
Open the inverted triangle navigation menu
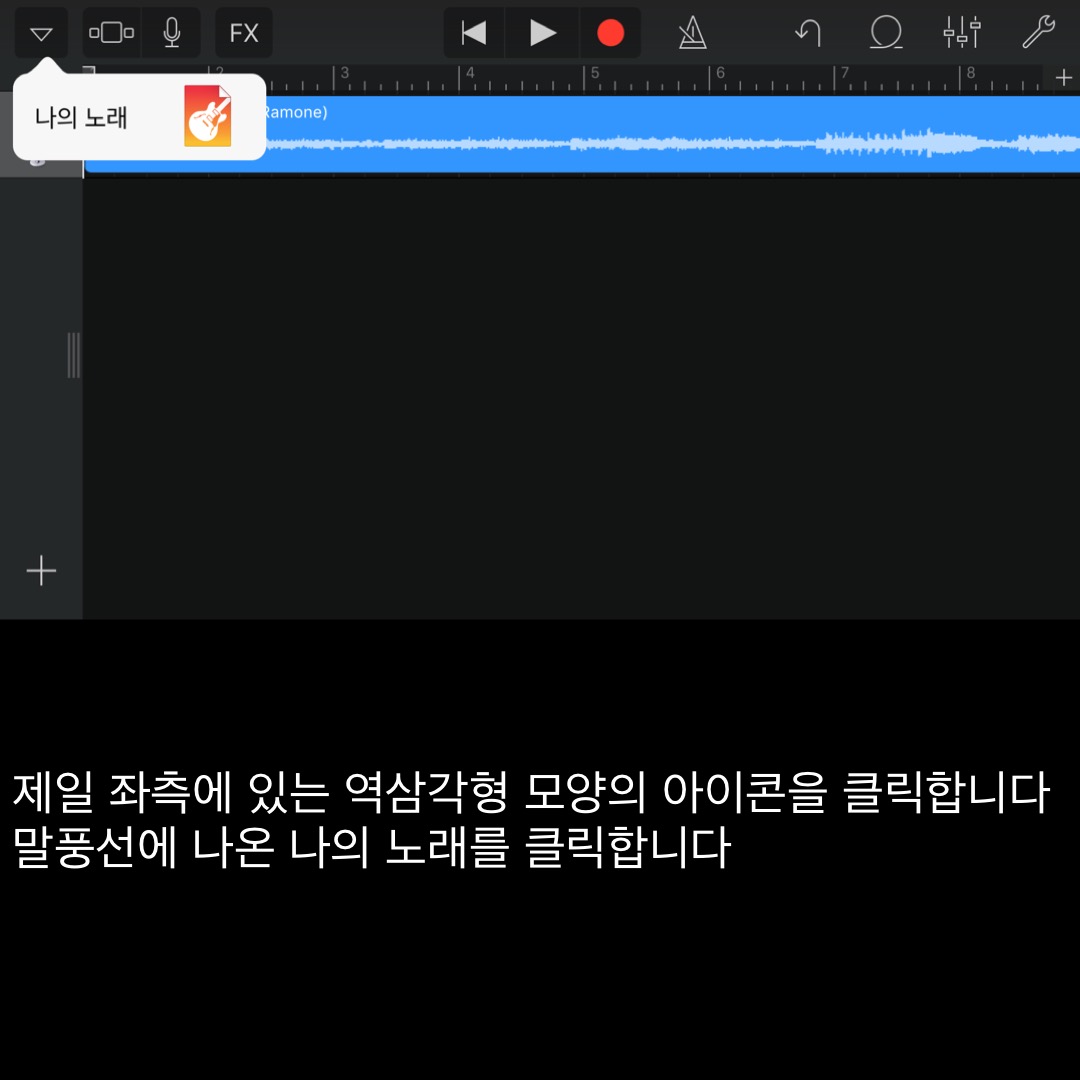tap(41, 33)
